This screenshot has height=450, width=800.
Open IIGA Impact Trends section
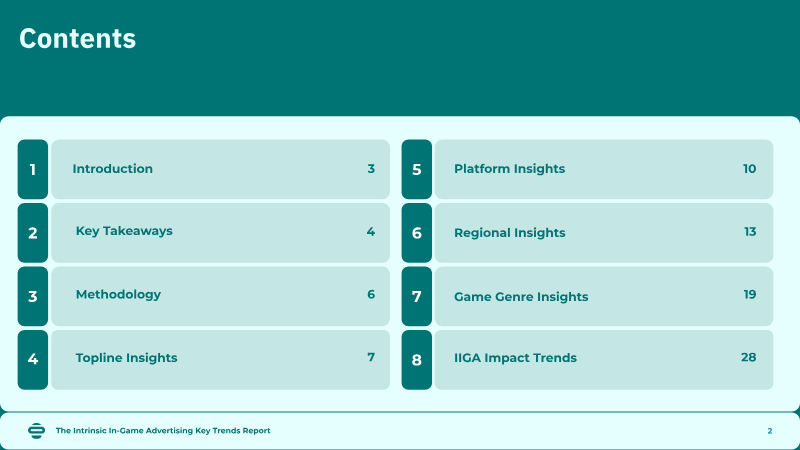[515, 358]
